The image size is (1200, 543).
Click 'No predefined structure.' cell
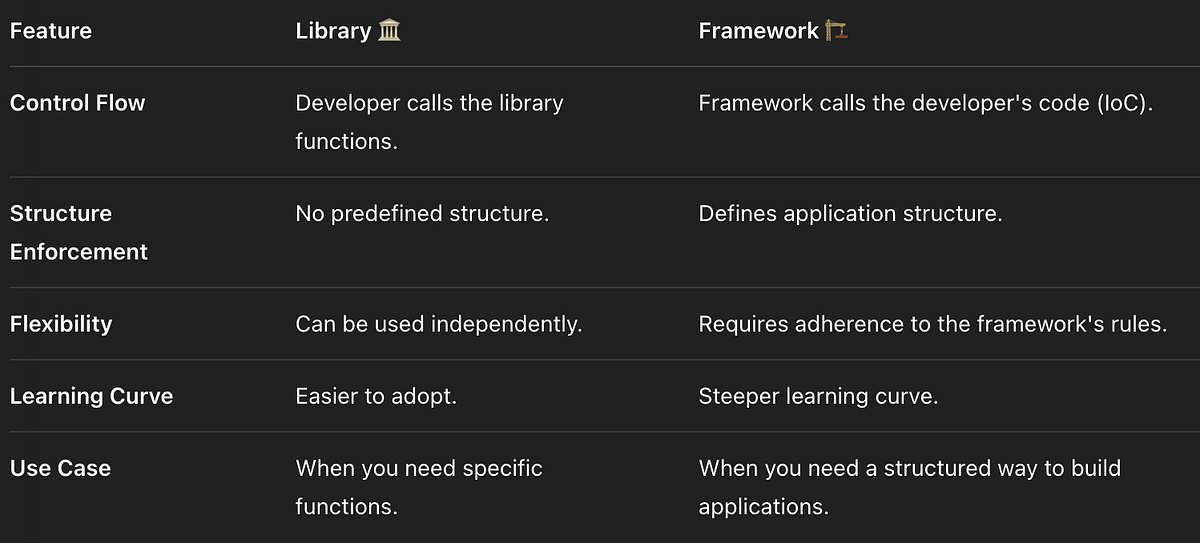[x=423, y=214]
